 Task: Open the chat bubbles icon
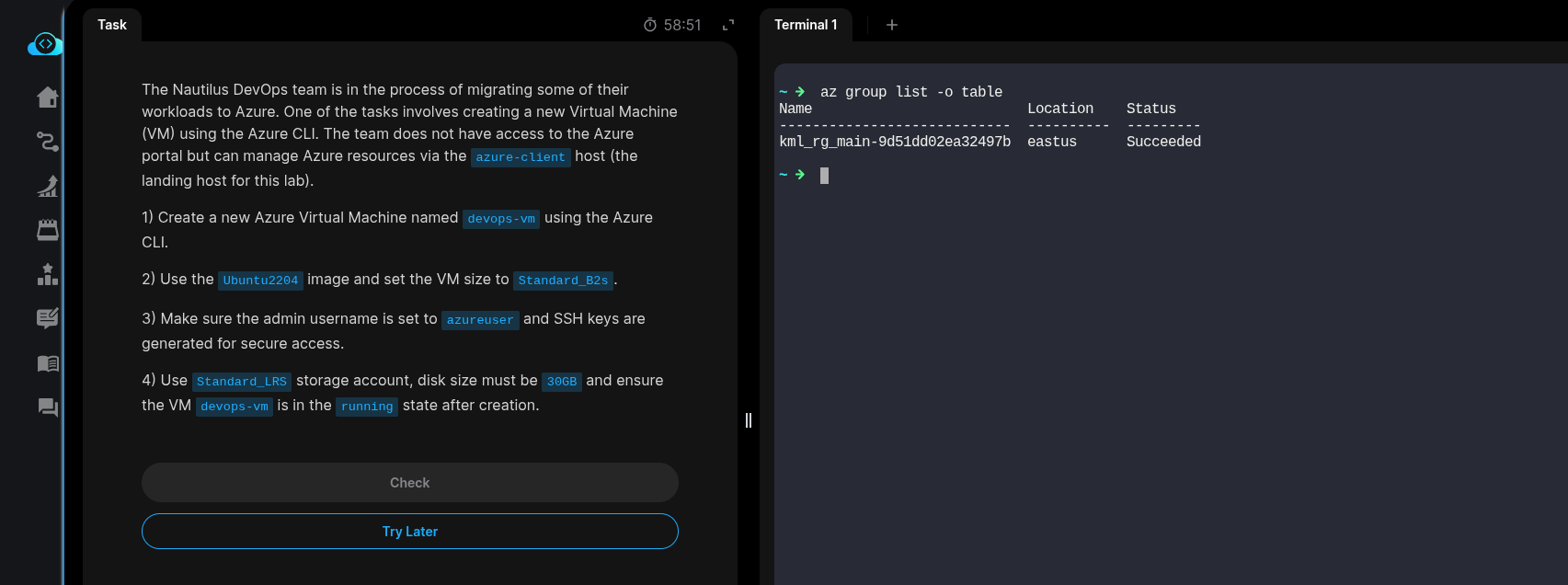point(48,407)
